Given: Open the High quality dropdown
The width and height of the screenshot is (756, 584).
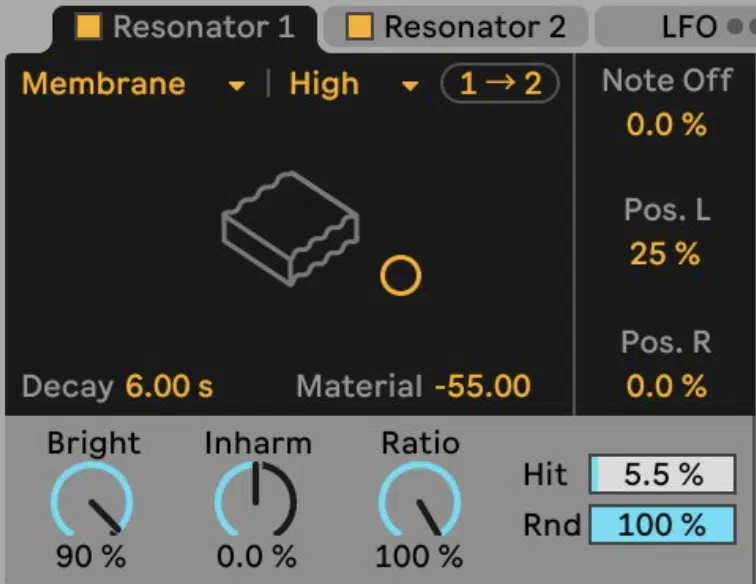Looking at the screenshot, I should point(354,84).
